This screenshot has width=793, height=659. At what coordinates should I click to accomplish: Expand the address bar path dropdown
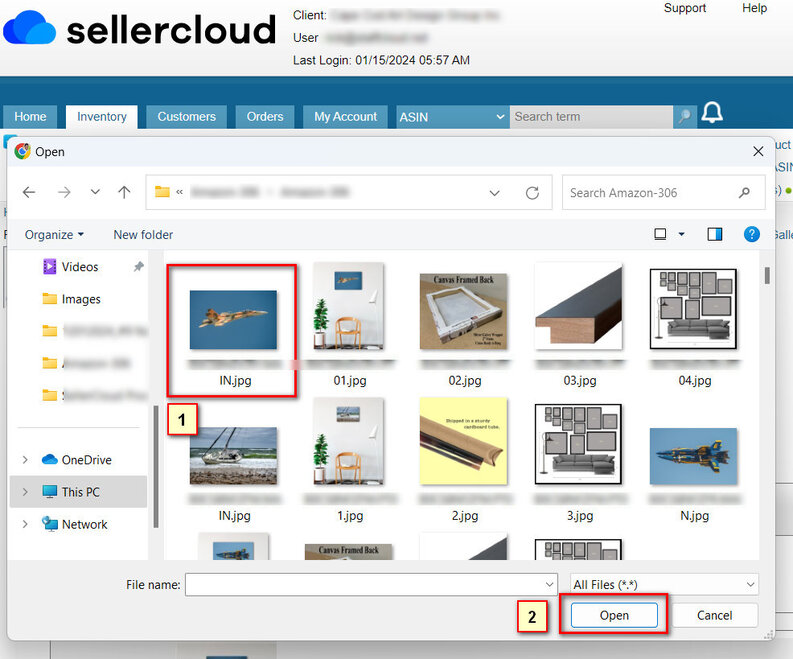pos(495,193)
